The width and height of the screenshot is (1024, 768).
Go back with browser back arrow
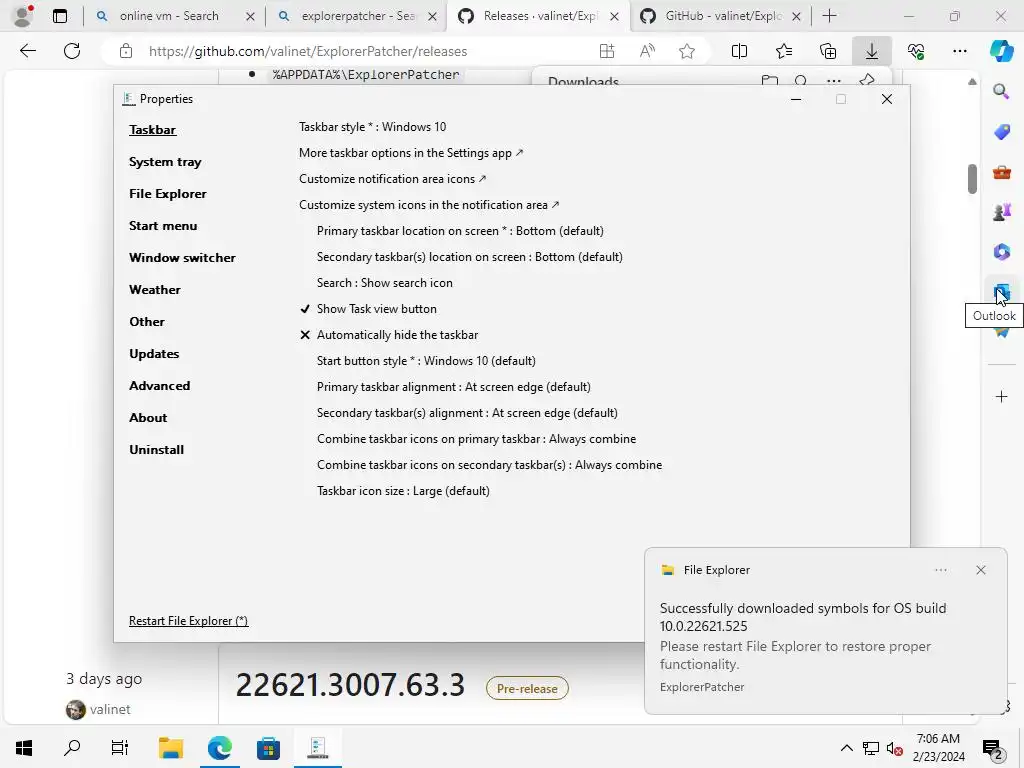tap(27, 51)
